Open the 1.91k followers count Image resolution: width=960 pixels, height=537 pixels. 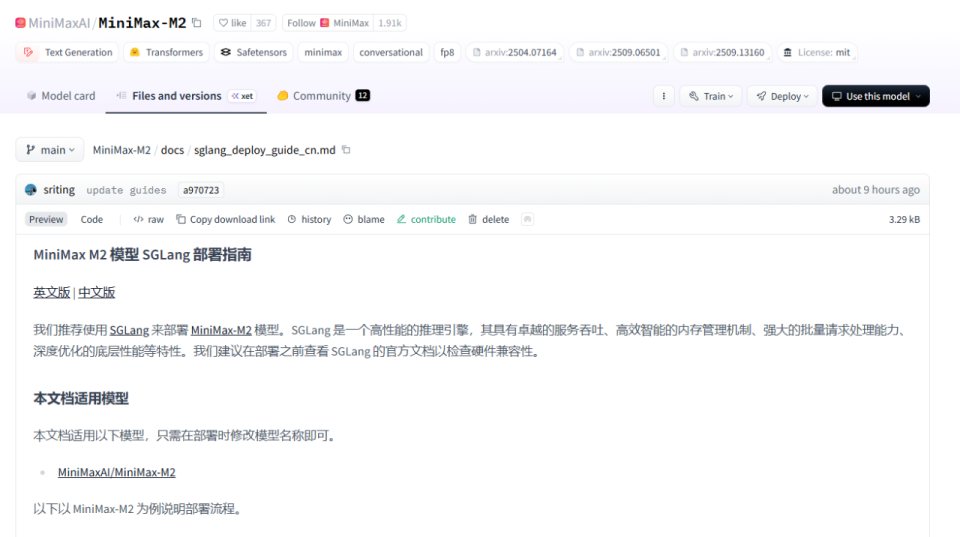tap(389, 23)
